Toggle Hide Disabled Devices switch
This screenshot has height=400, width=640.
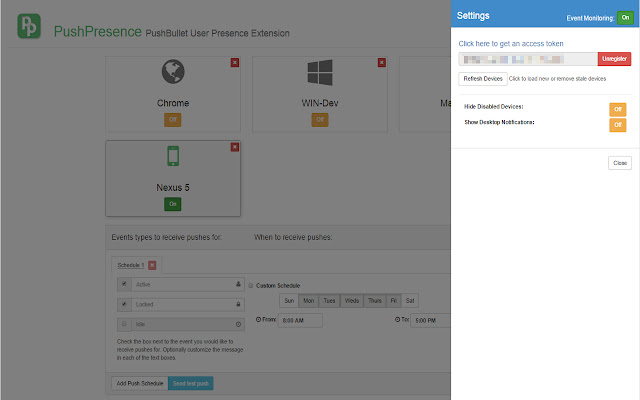[x=618, y=108]
